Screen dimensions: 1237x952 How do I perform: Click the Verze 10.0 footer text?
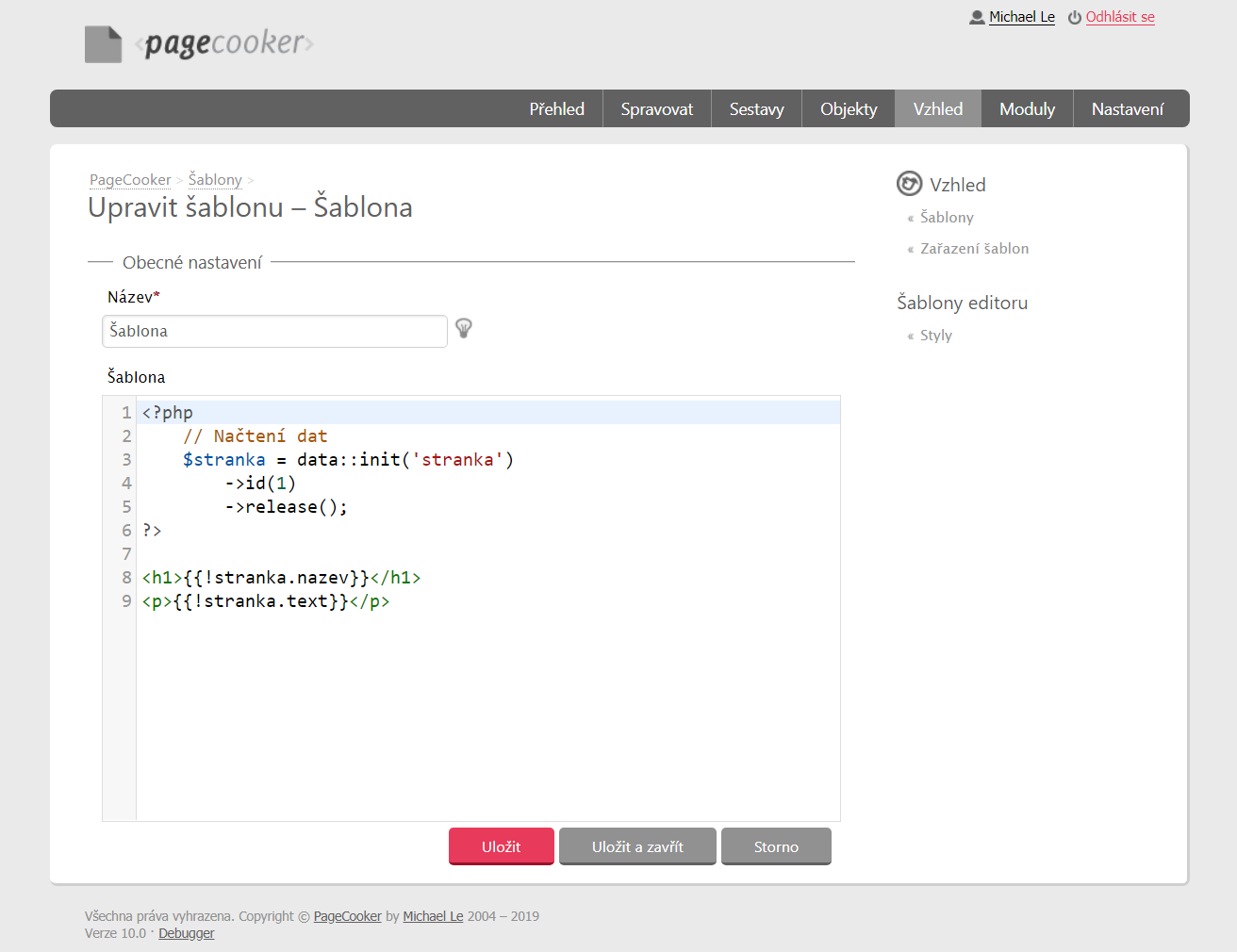115,933
